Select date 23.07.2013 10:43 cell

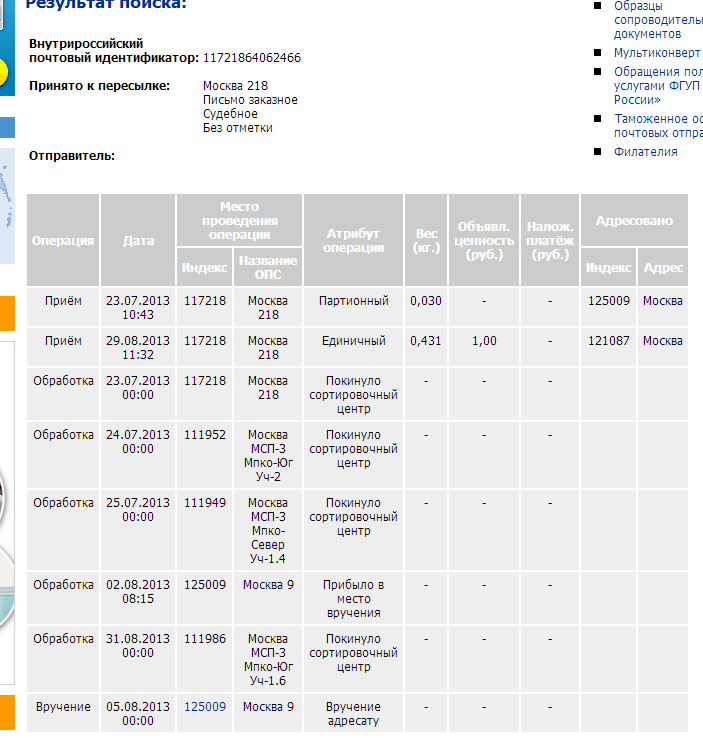coord(138,307)
